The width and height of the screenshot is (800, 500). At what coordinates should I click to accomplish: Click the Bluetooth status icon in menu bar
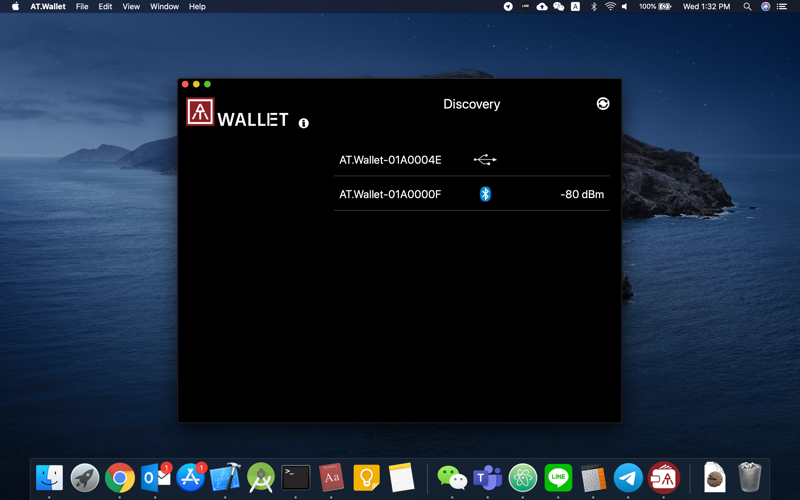[x=593, y=6]
